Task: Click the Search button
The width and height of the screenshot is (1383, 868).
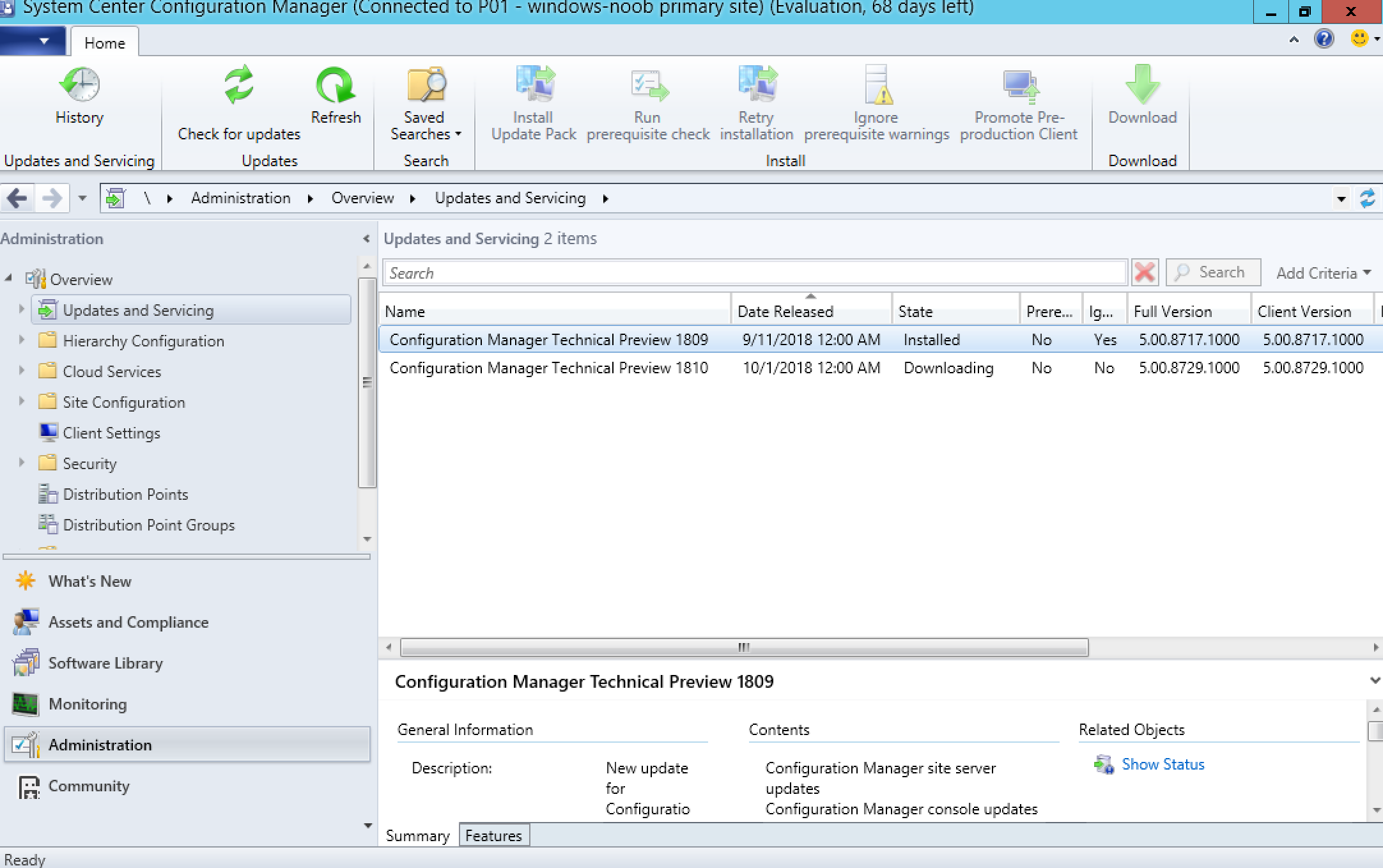Action: click(1213, 273)
